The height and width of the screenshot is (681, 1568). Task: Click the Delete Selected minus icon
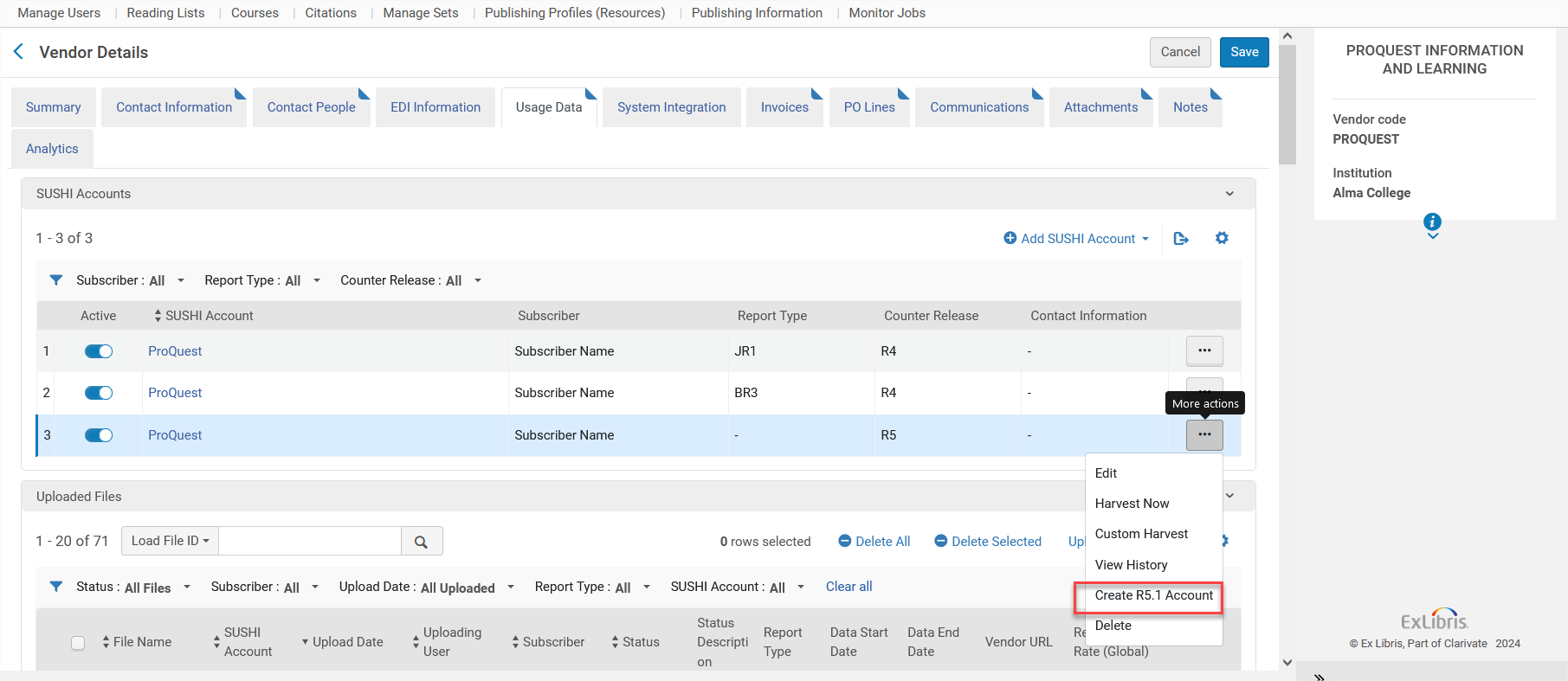(941, 541)
